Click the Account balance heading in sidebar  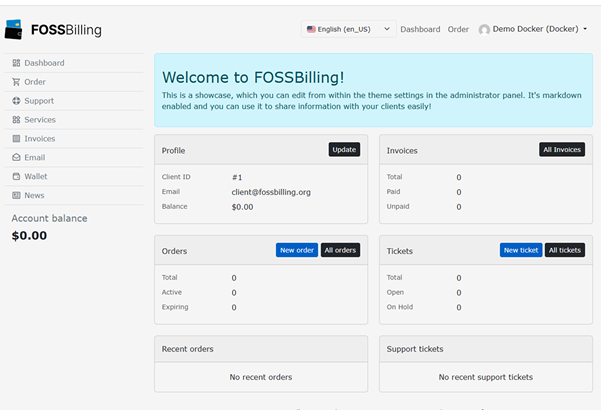49,218
